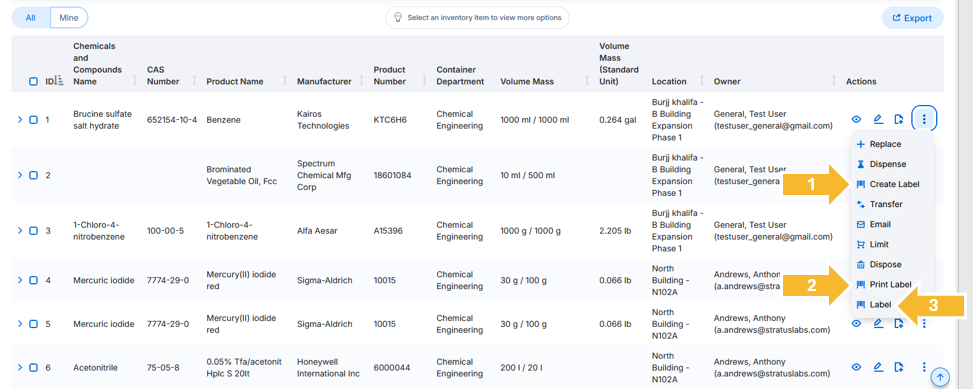View row 5 Mercuric iodide with eye icon
Viewport: 973px width, 389px height.
(x=856, y=323)
